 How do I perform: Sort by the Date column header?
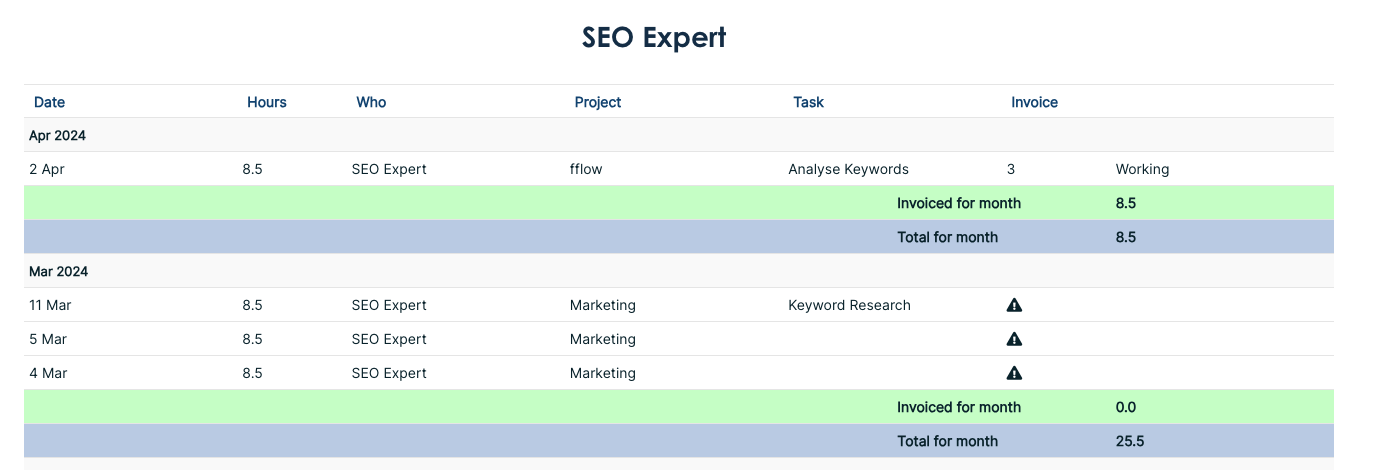[x=49, y=102]
